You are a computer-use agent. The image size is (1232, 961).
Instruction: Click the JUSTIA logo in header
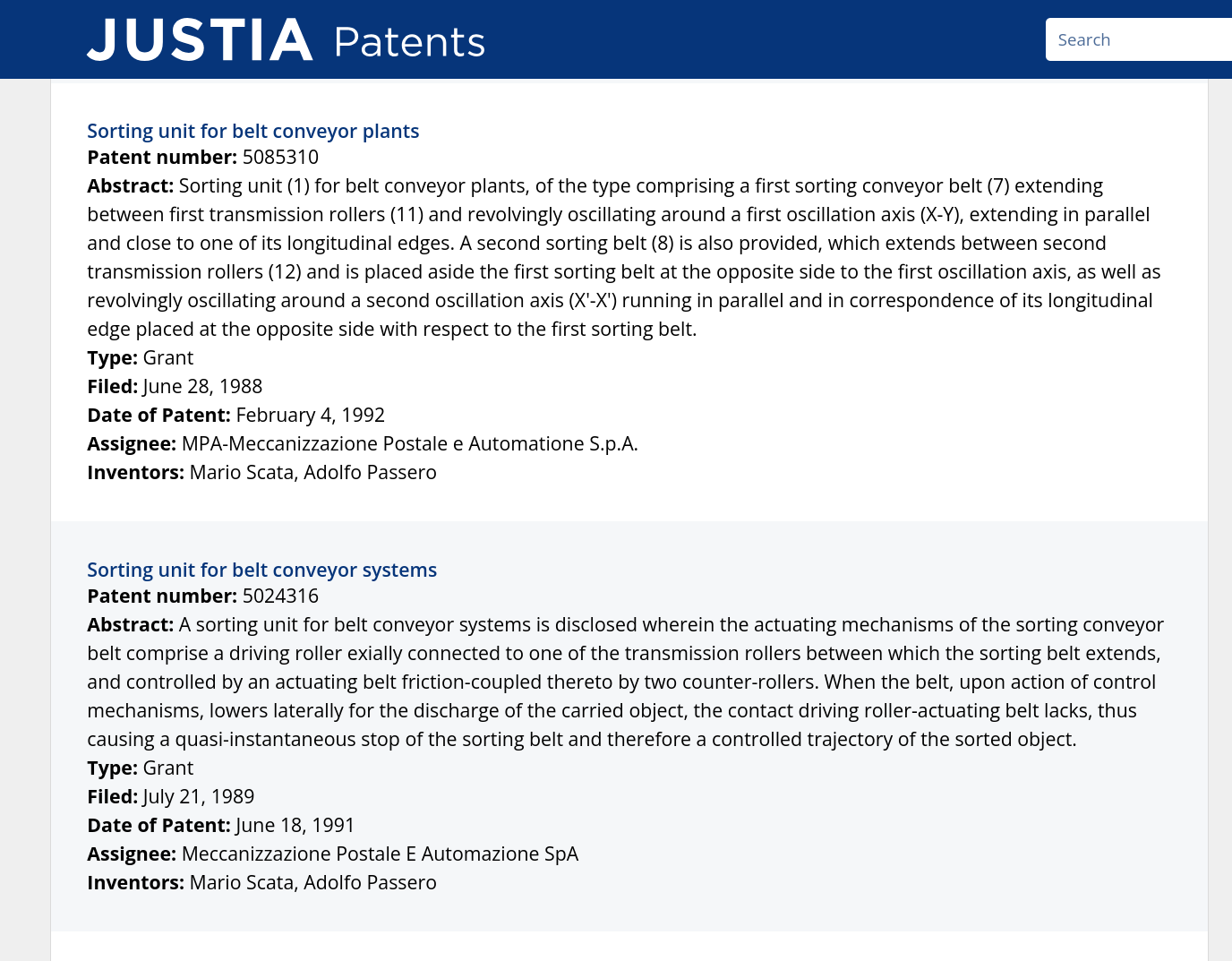click(200, 40)
